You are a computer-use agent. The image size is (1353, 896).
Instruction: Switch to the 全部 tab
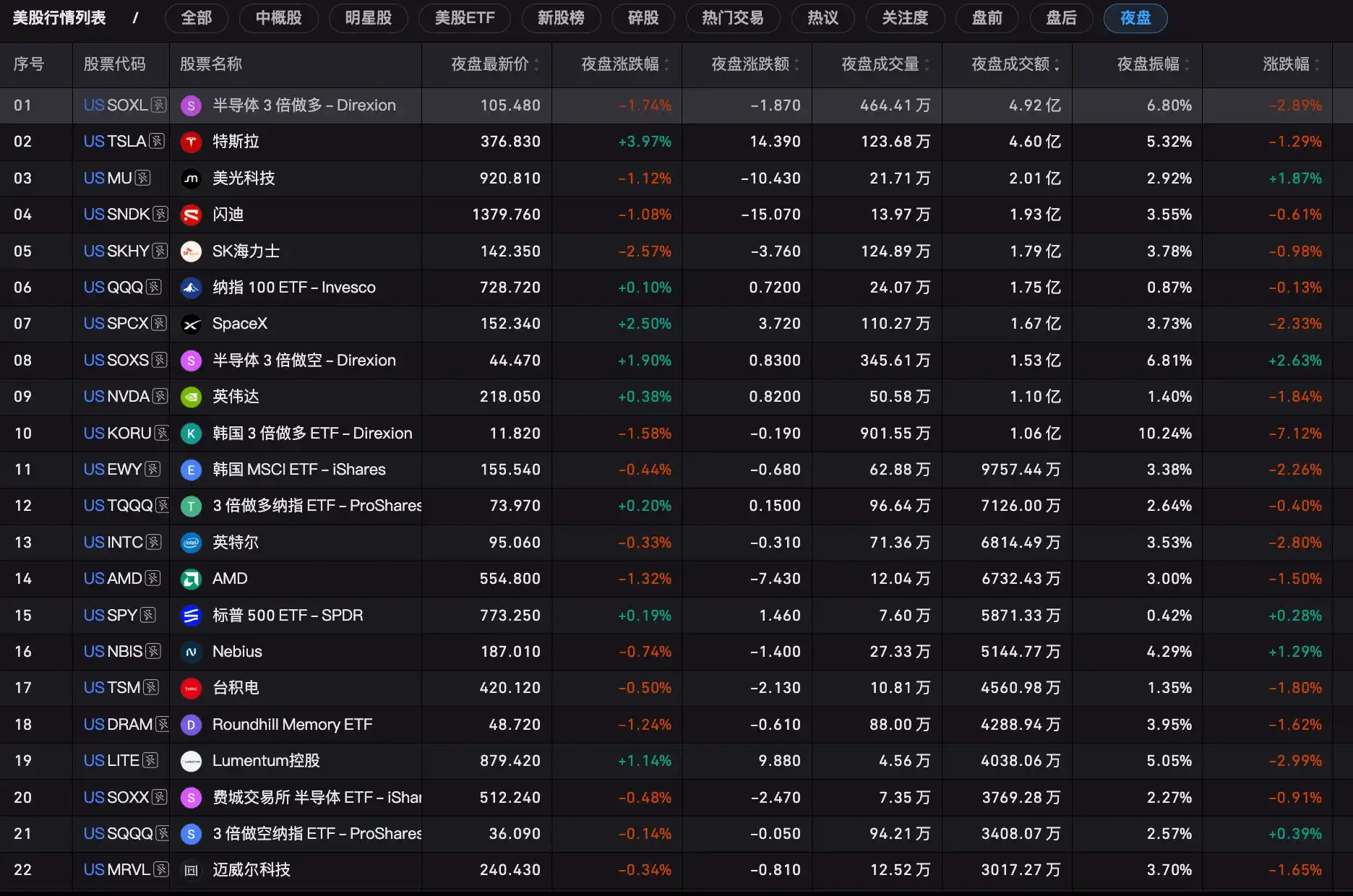pyautogui.click(x=197, y=18)
